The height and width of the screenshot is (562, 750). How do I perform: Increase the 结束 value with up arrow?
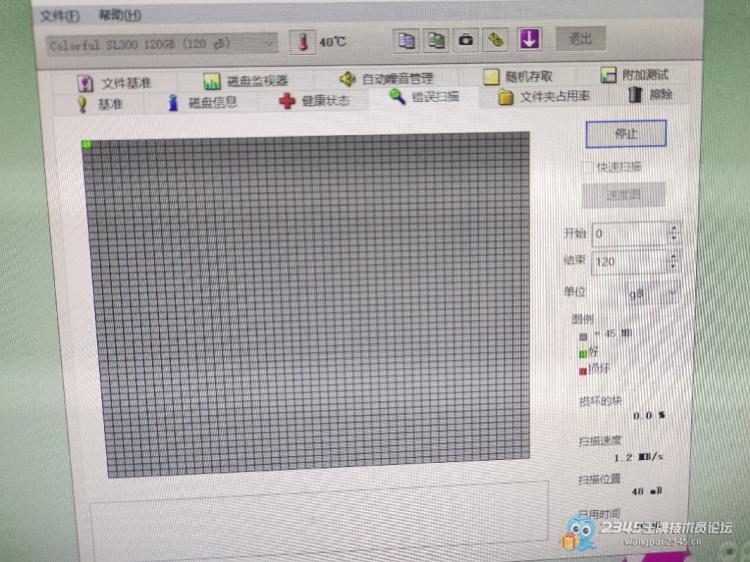(x=673, y=257)
